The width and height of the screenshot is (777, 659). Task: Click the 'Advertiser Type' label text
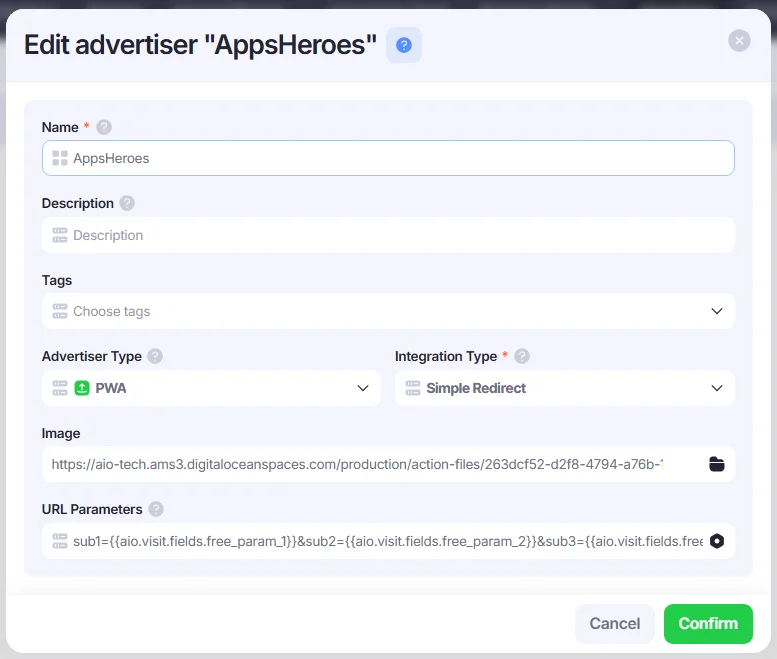[92, 356]
